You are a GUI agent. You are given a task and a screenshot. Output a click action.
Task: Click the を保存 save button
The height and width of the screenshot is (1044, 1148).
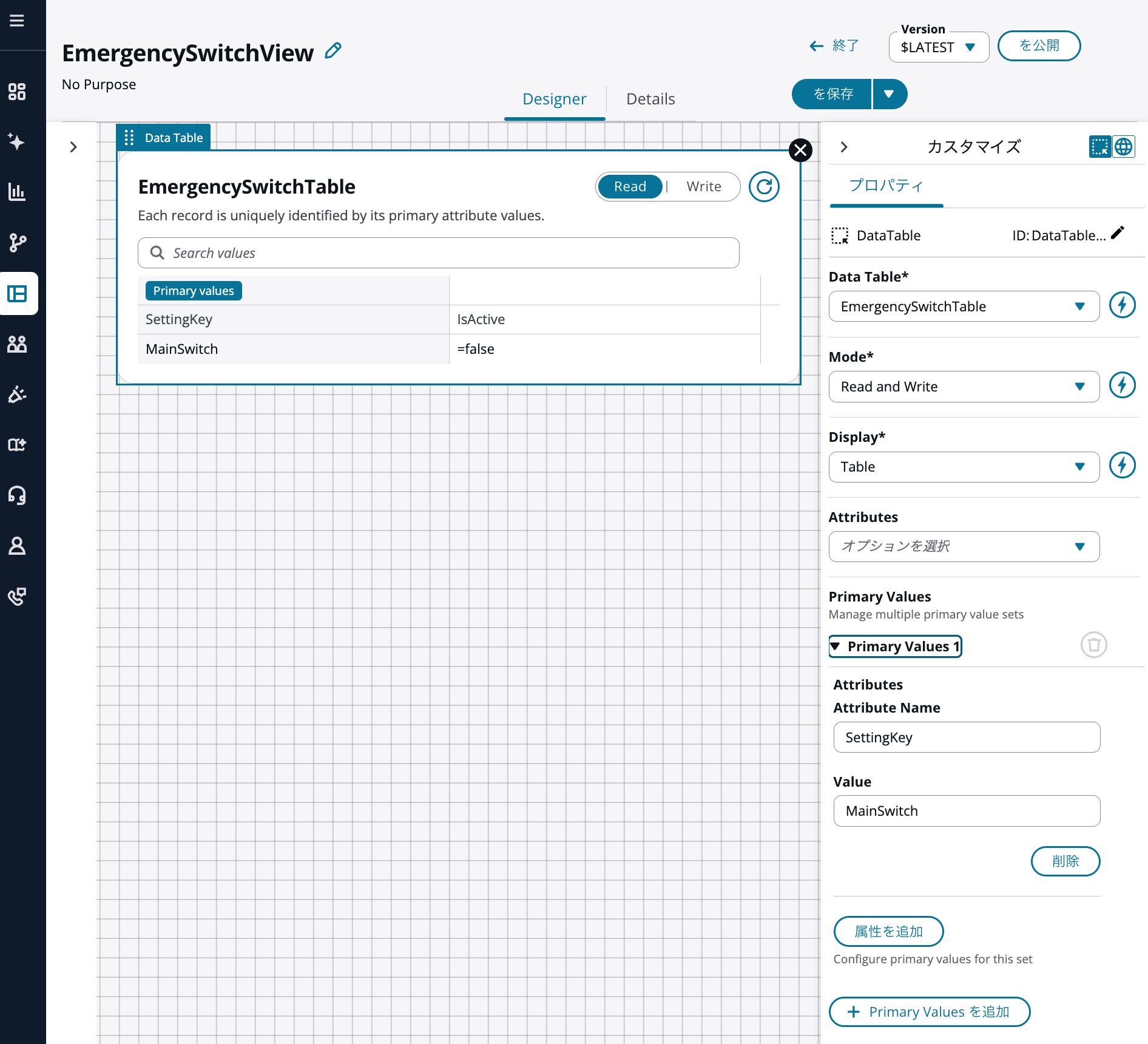[x=832, y=94]
